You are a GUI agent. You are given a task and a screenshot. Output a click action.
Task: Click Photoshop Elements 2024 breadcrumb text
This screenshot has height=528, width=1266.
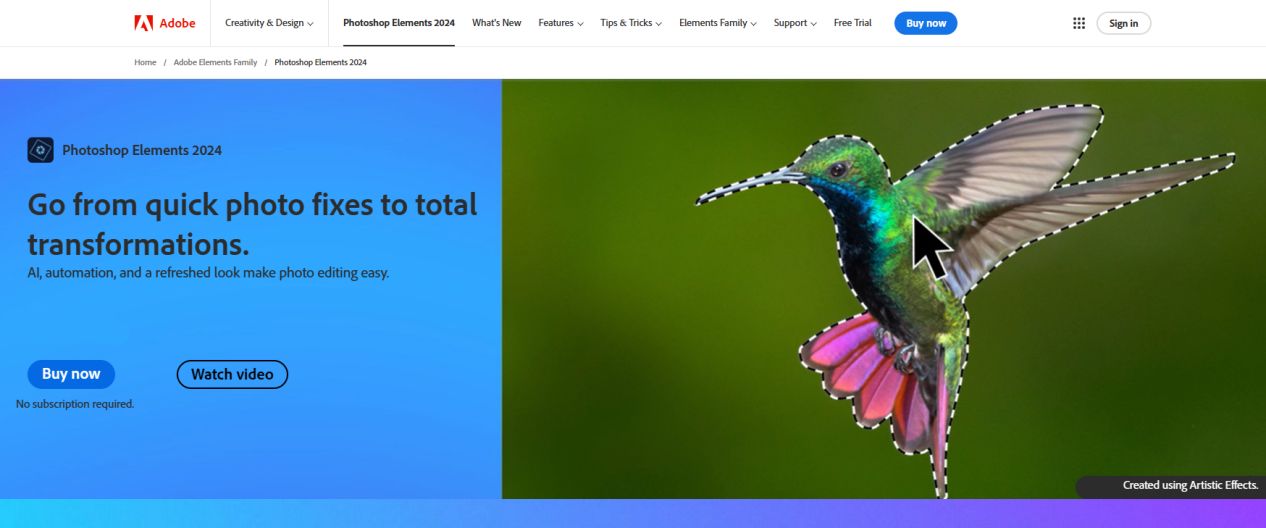(x=321, y=62)
